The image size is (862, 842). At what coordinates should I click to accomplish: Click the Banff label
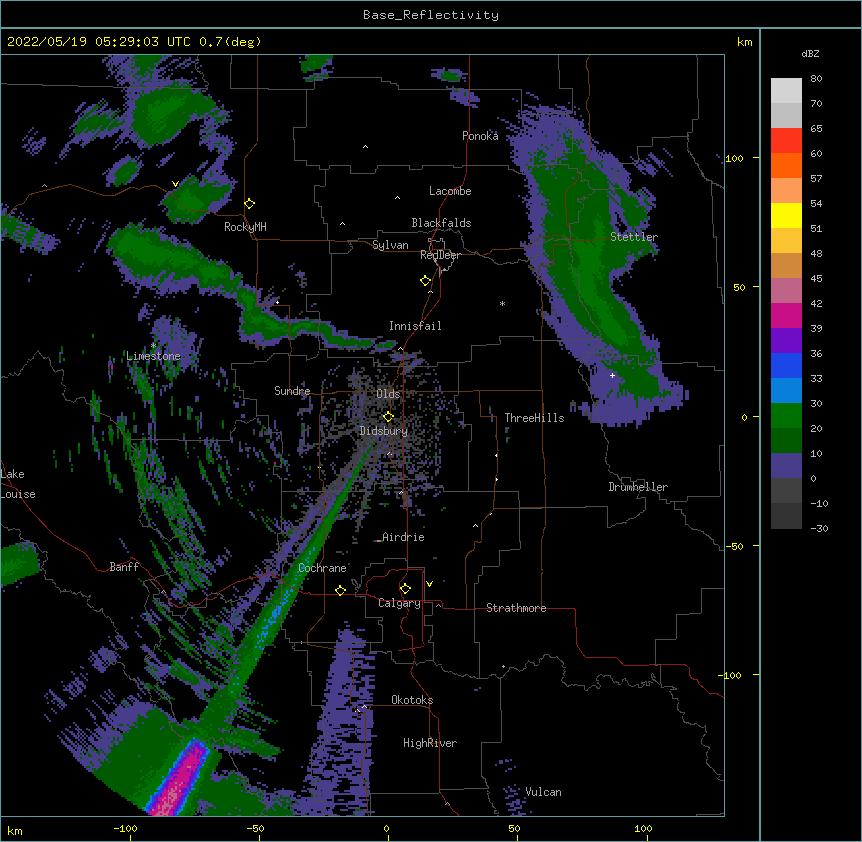coord(124,567)
